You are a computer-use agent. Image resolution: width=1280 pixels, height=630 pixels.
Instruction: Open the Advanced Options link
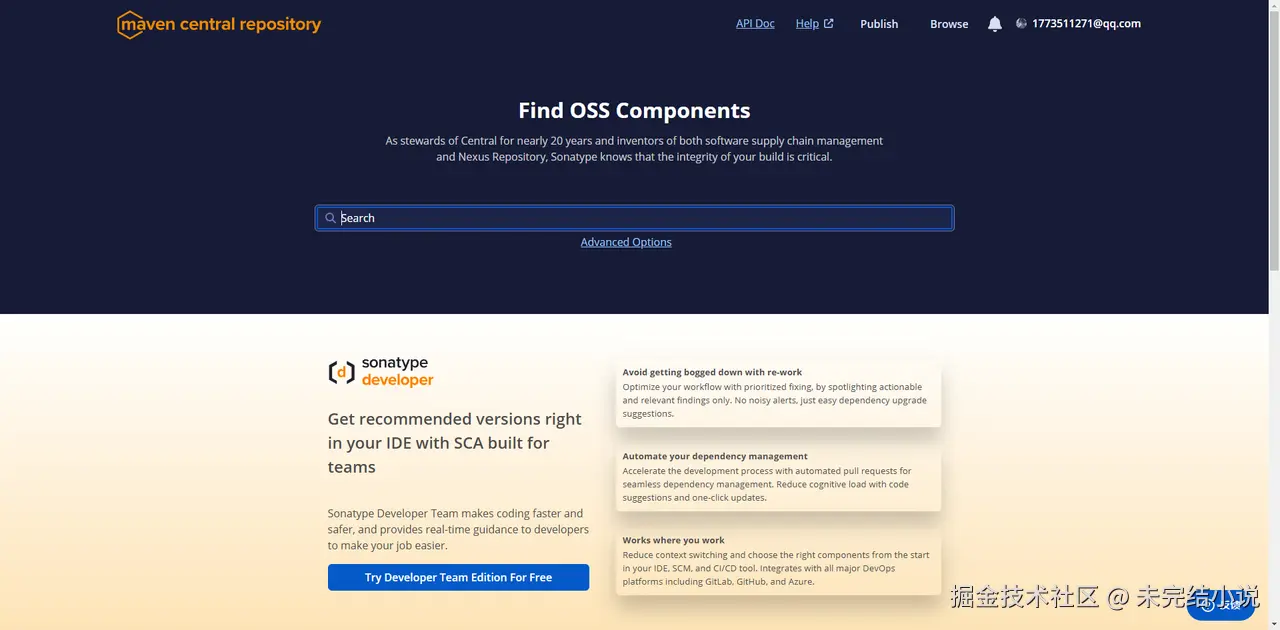(x=626, y=242)
